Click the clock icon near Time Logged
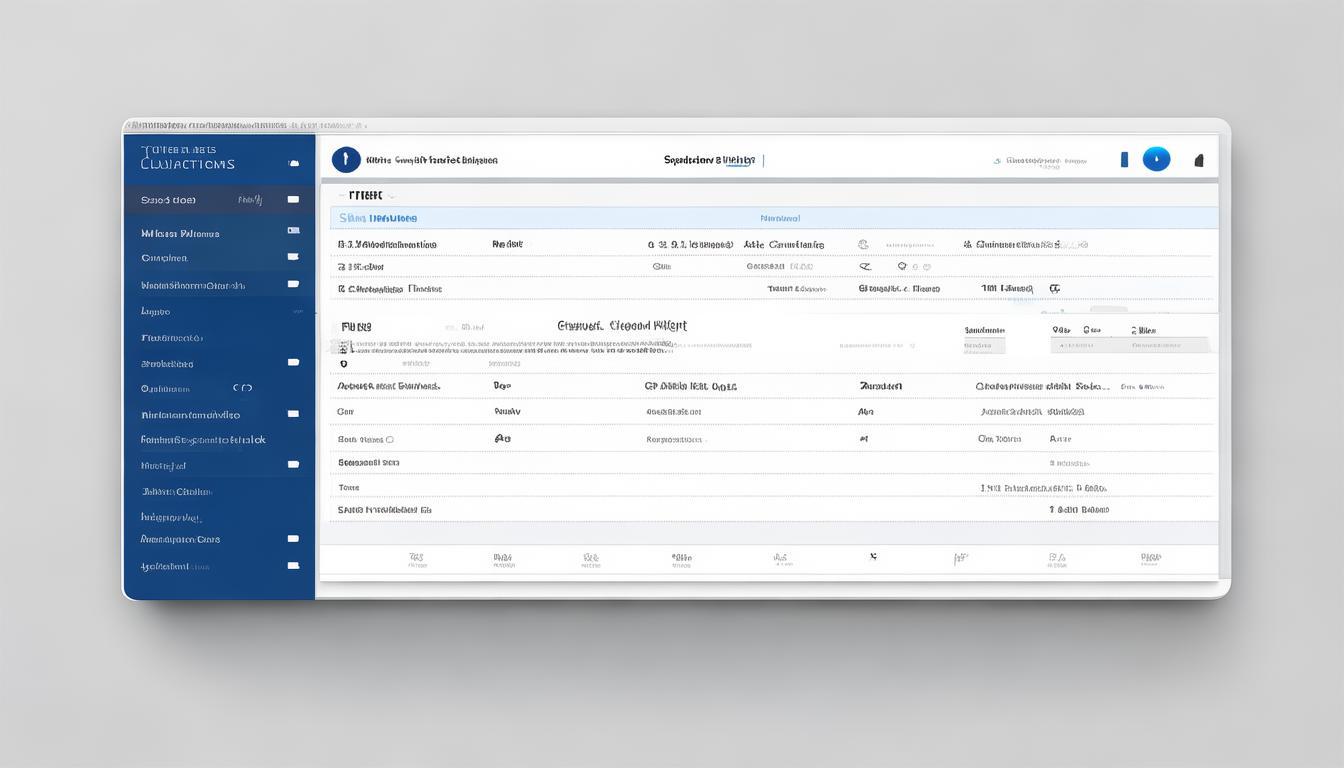1344x768 pixels. (1054, 288)
